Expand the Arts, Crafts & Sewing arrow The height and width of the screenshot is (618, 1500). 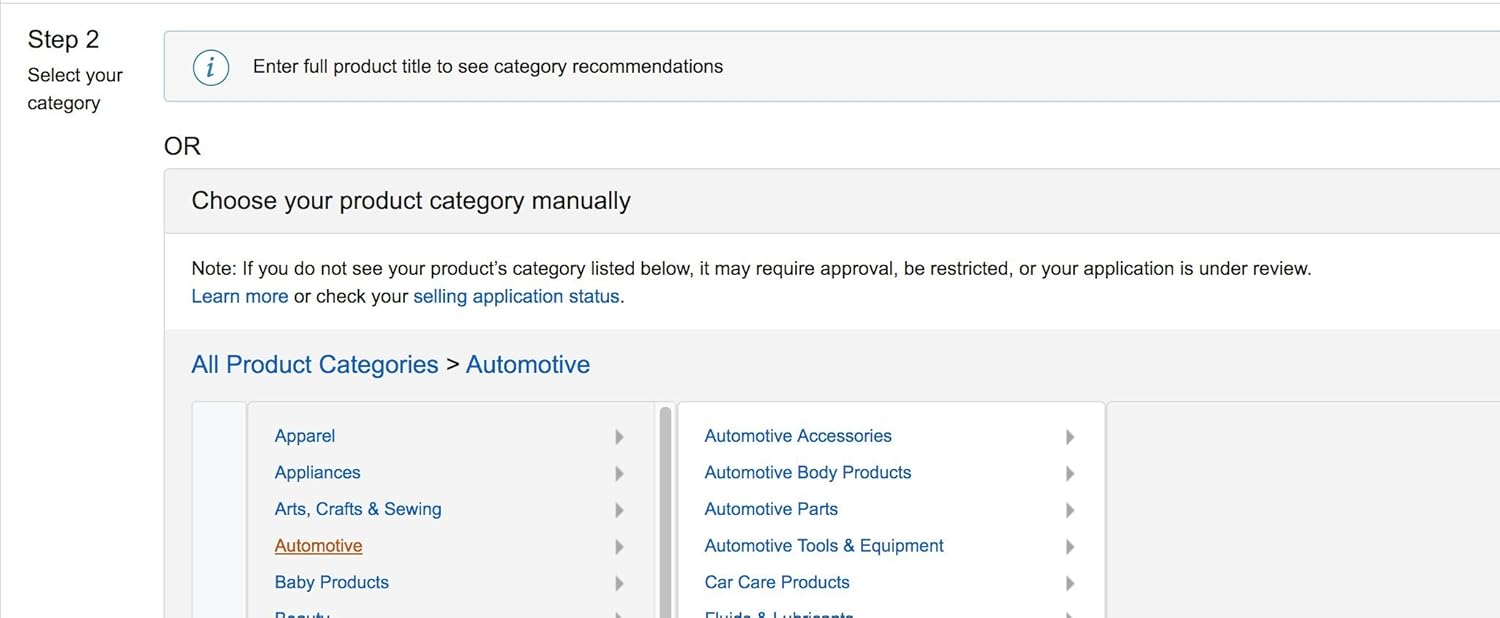[620, 510]
